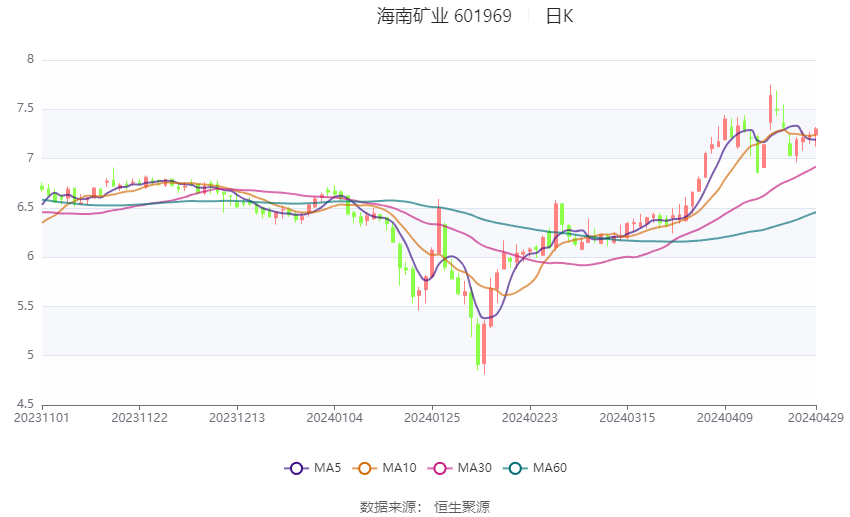Image resolution: width=850 pixels, height=517 pixels.
Task: Click the 6 price axis label
Action: [x=30, y=256]
